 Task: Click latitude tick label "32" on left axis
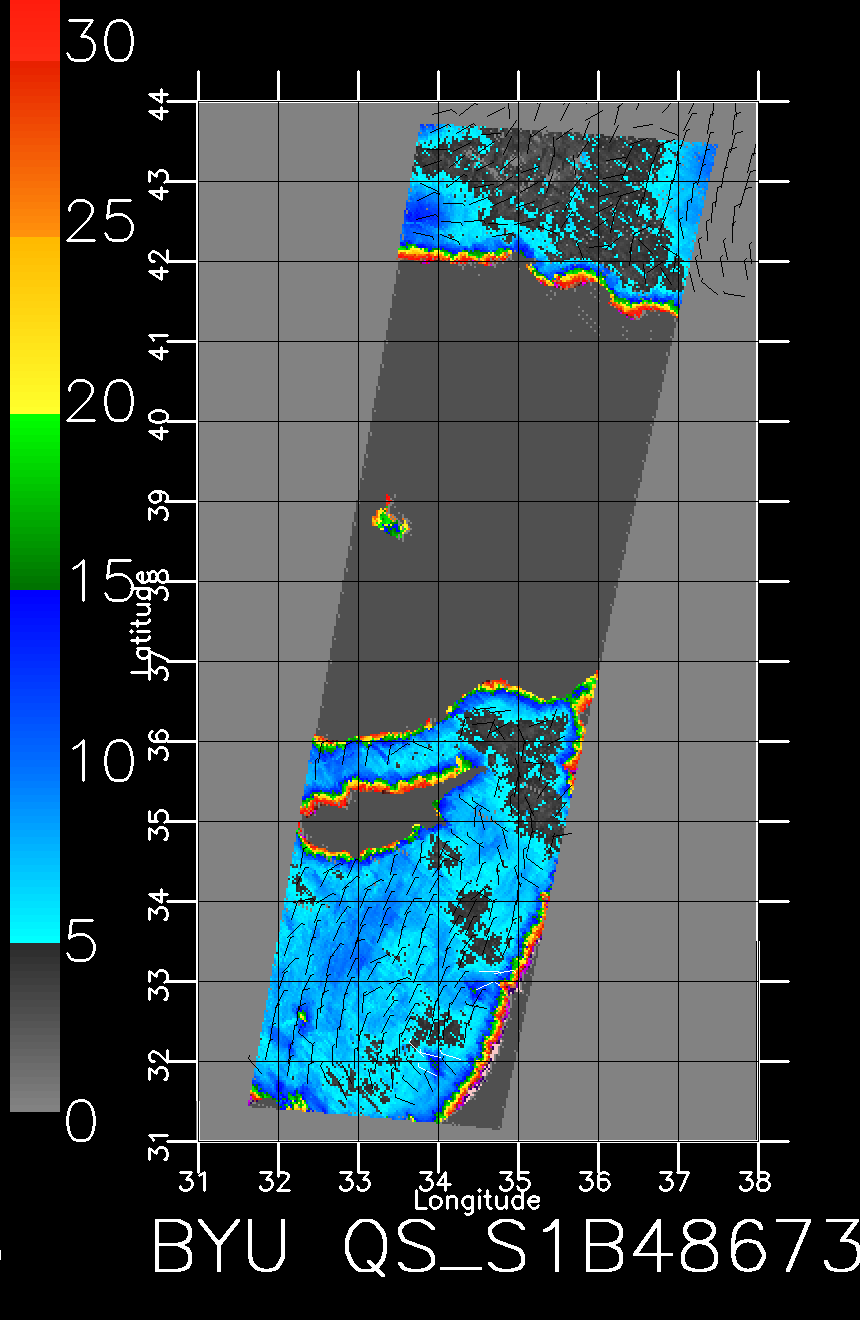tap(158, 1063)
